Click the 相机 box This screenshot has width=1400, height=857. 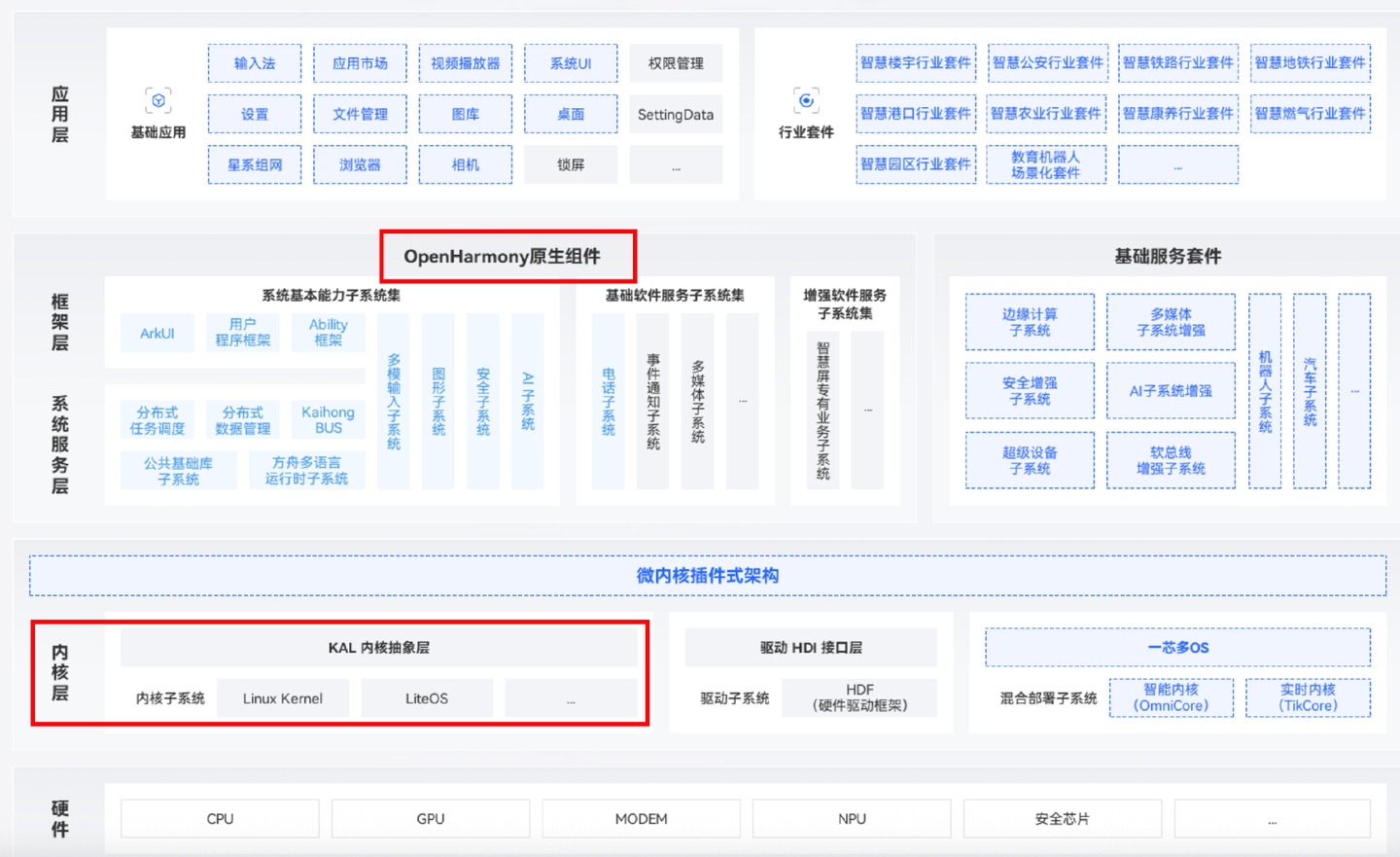466,164
